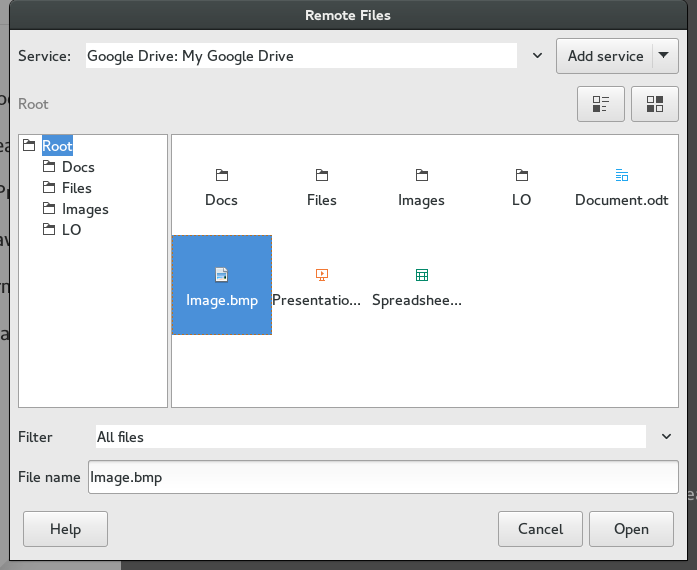Select Root in the folder tree

pos(57,146)
